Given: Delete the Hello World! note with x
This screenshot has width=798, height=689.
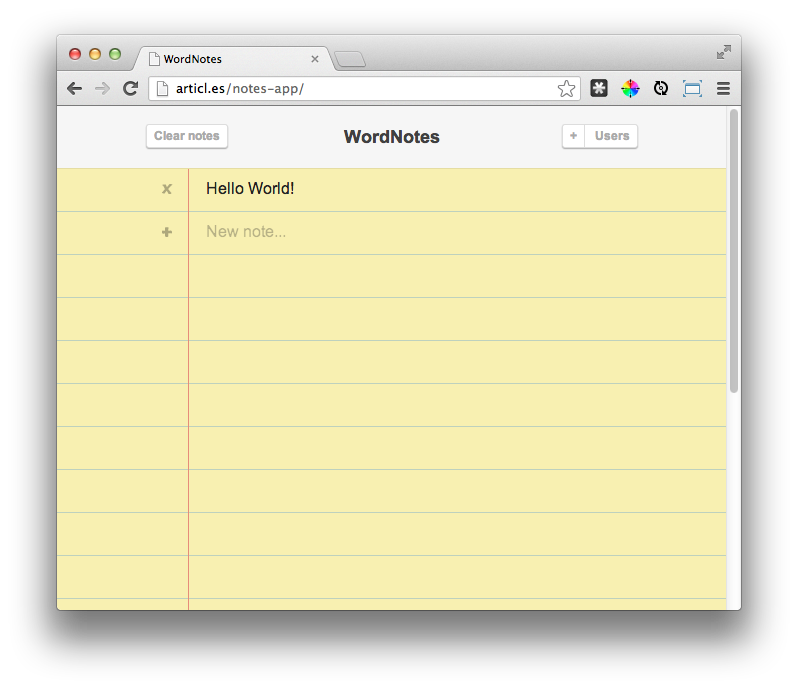Looking at the screenshot, I should click(x=166, y=189).
